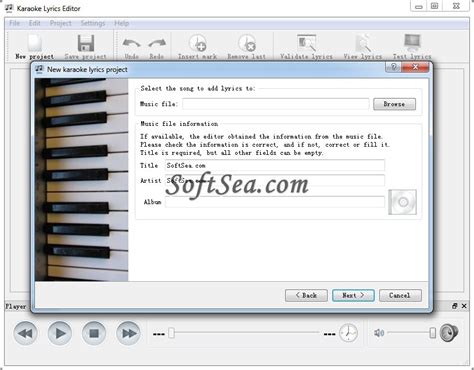Click the Album input field
Screen dimensions: 474x370
(x=275, y=202)
